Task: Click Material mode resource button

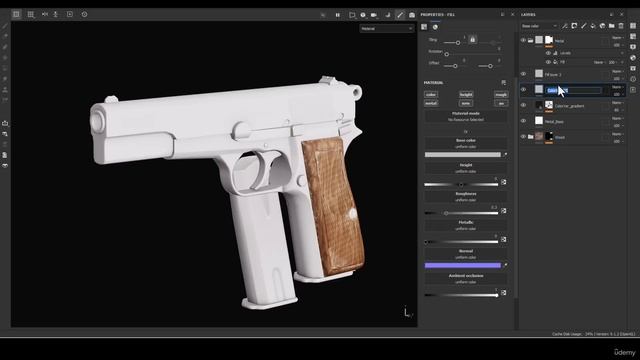Action: pyautogui.click(x=466, y=117)
